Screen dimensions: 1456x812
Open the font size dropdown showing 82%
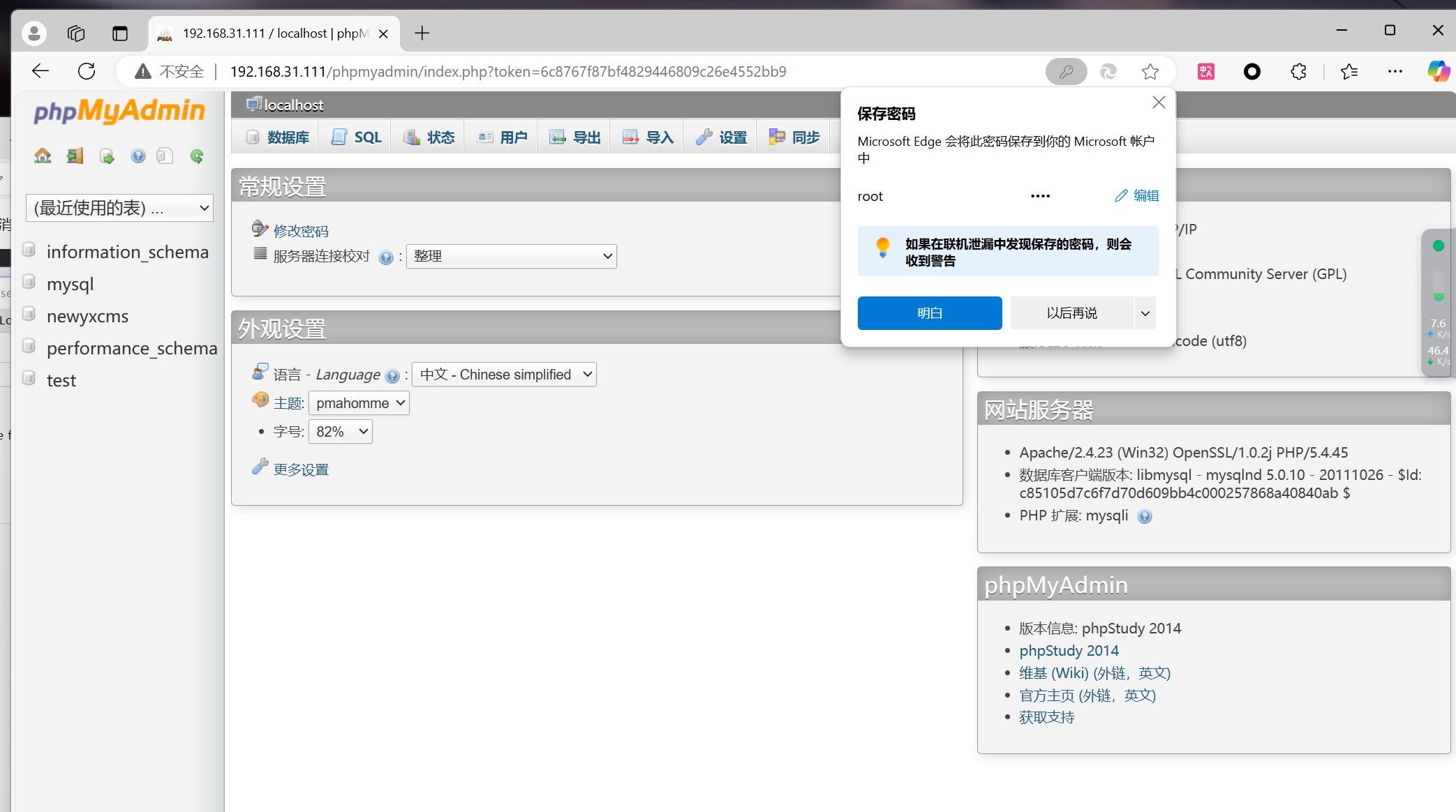coord(341,432)
